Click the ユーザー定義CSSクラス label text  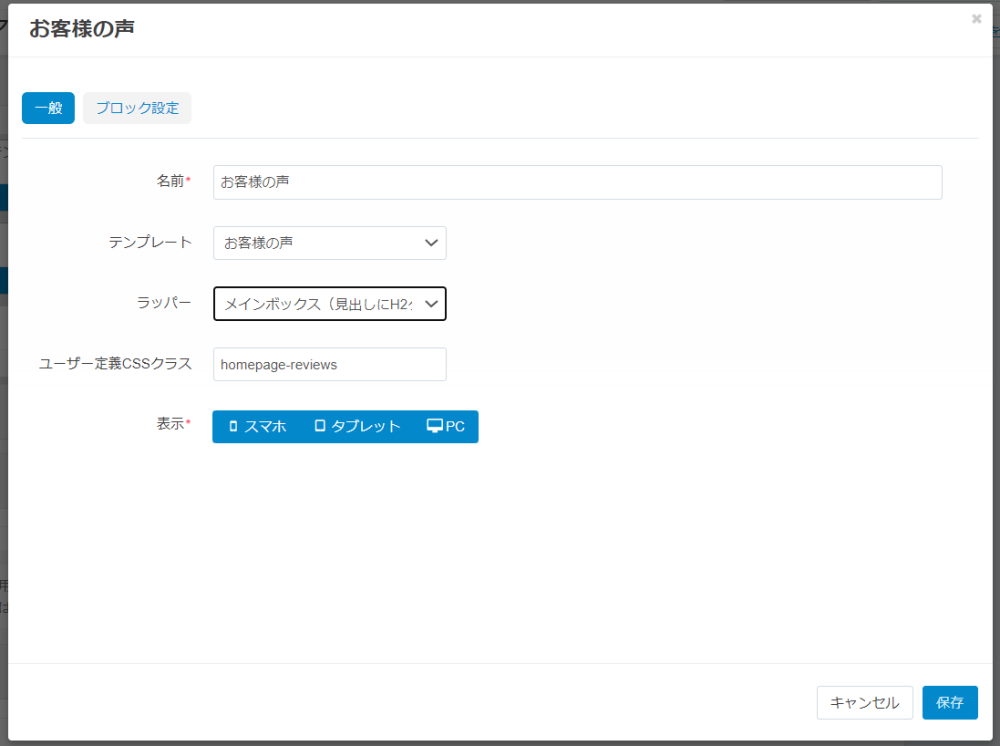point(114,364)
